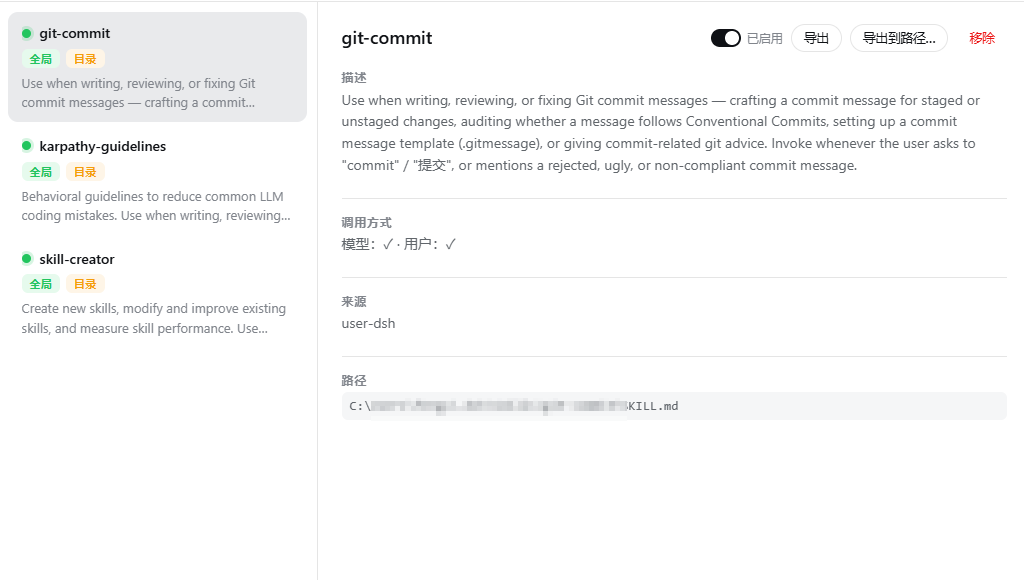Toggle the git-commit enabled switch off
The height and width of the screenshot is (580, 1024).
click(726, 39)
